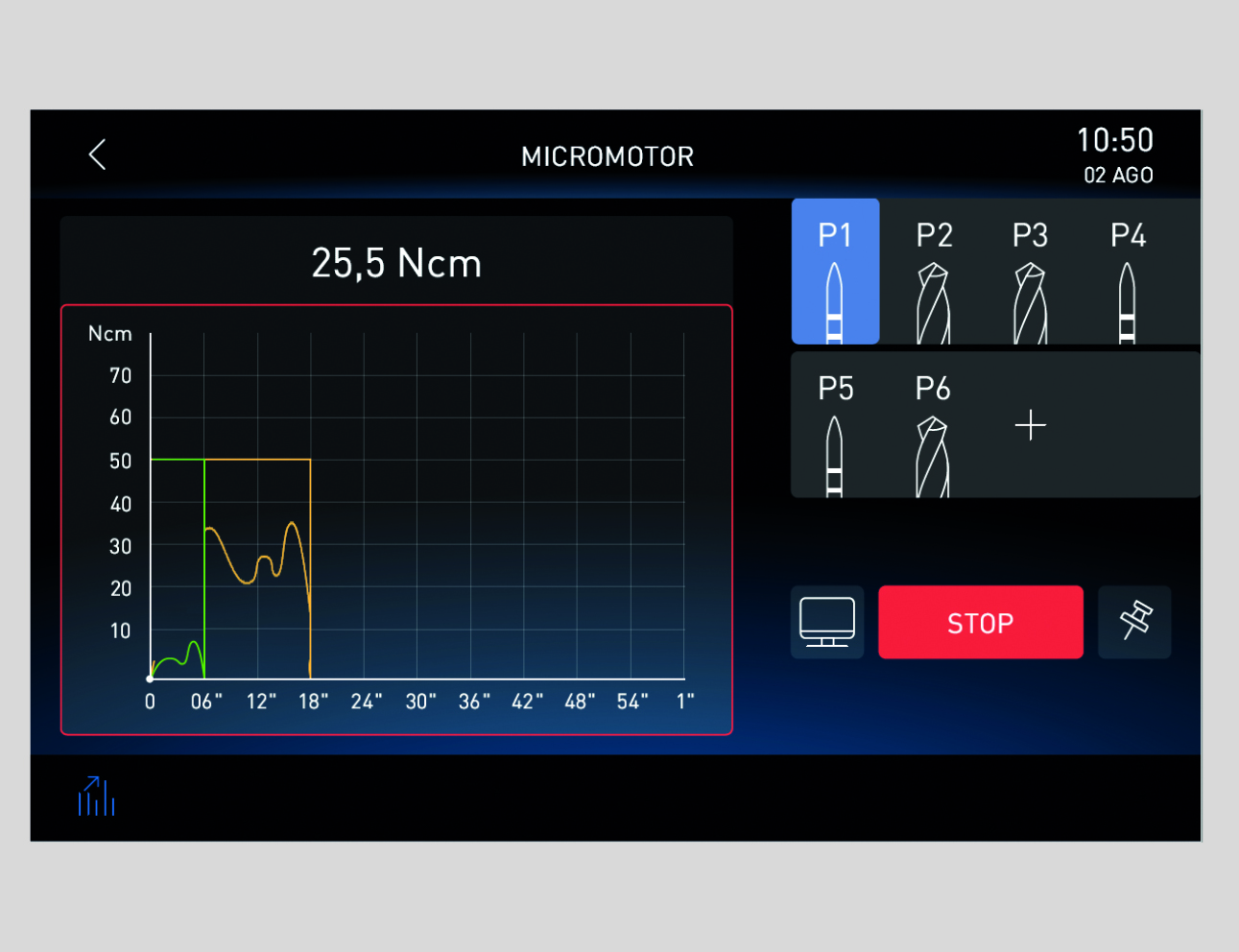Add a new preset with plus icon
The image size is (1239, 952).
click(1030, 425)
